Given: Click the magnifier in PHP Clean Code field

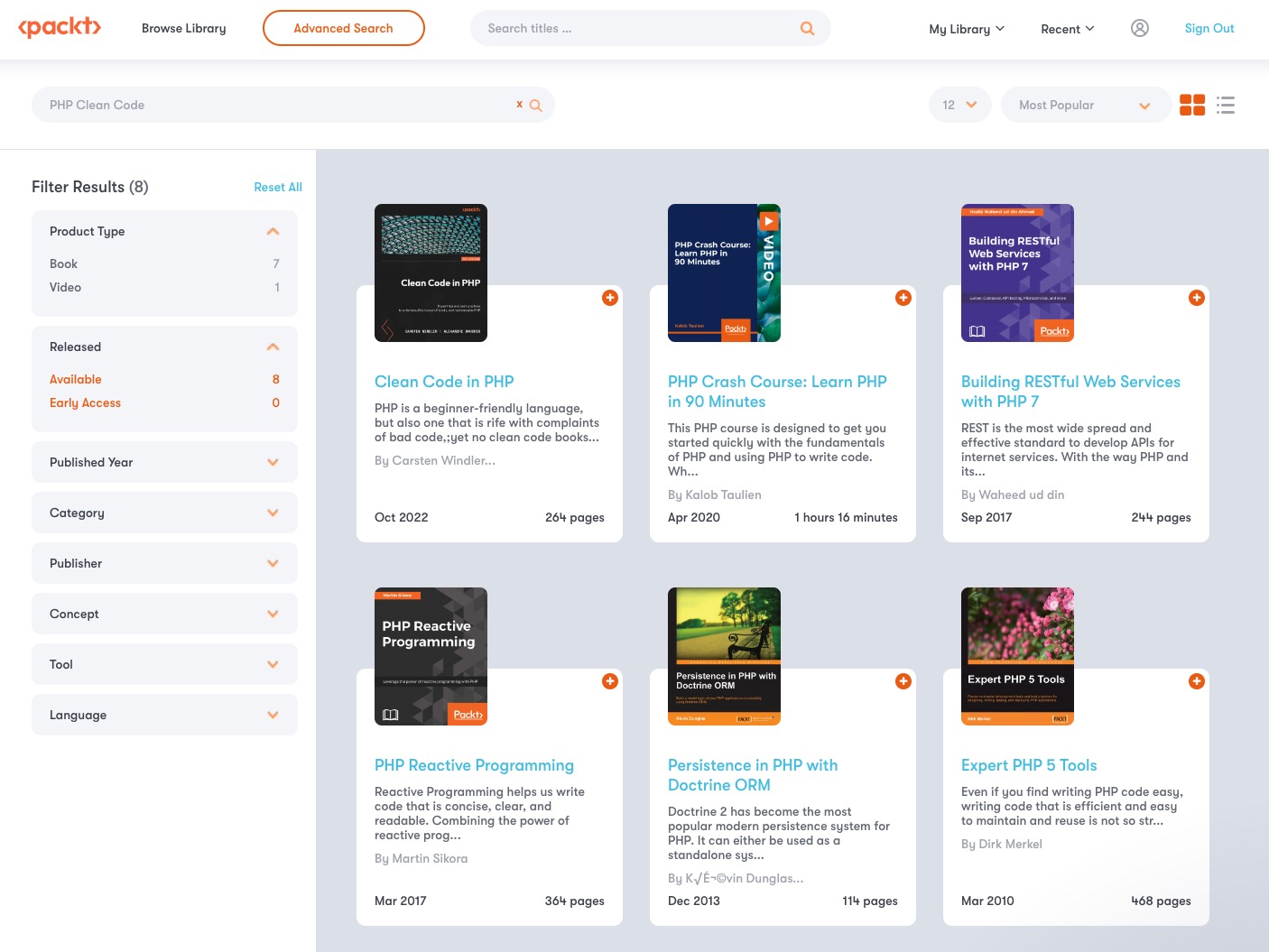Looking at the screenshot, I should 536,106.
